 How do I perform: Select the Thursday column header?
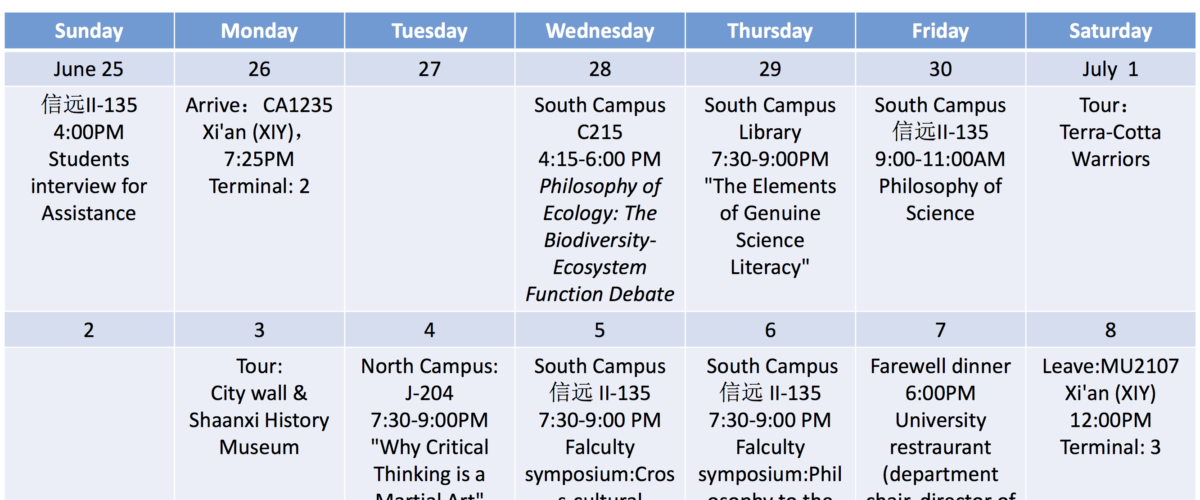tap(770, 31)
